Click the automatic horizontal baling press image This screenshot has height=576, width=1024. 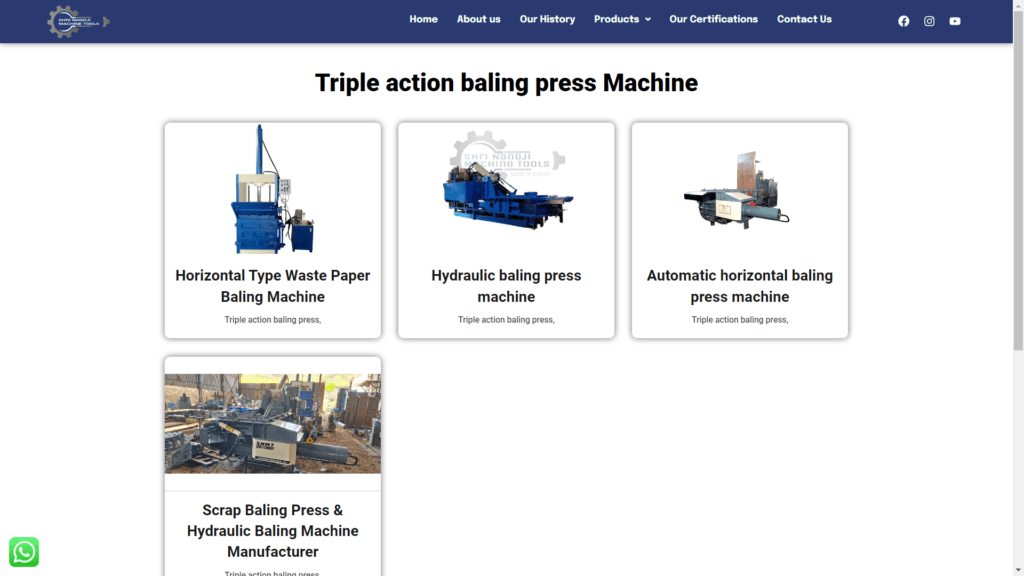click(739, 190)
